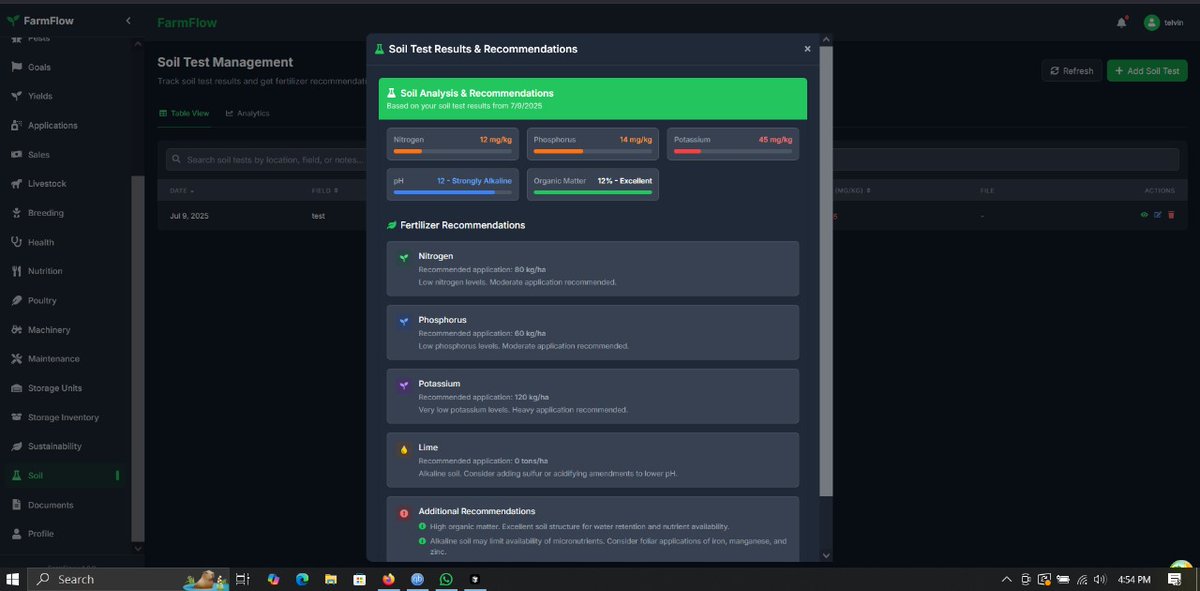This screenshot has height=591, width=1200.
Task: Click Add Soil Test button
Action: [1147, 71]
